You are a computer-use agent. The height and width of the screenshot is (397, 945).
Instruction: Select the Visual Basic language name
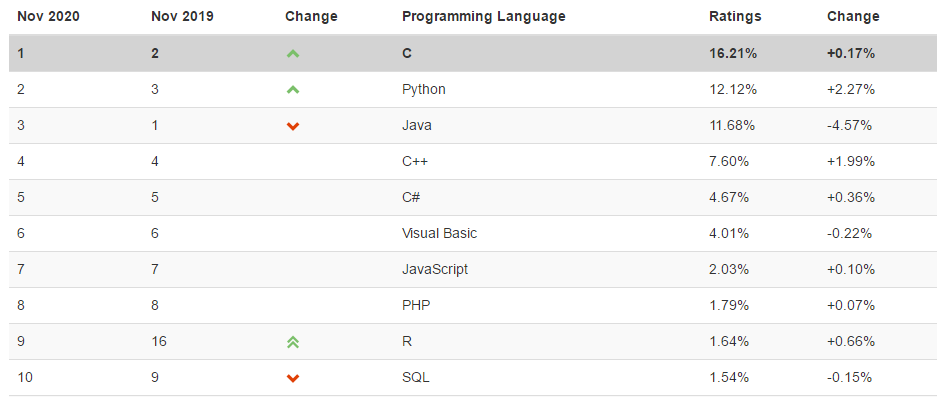click(439, 234)
